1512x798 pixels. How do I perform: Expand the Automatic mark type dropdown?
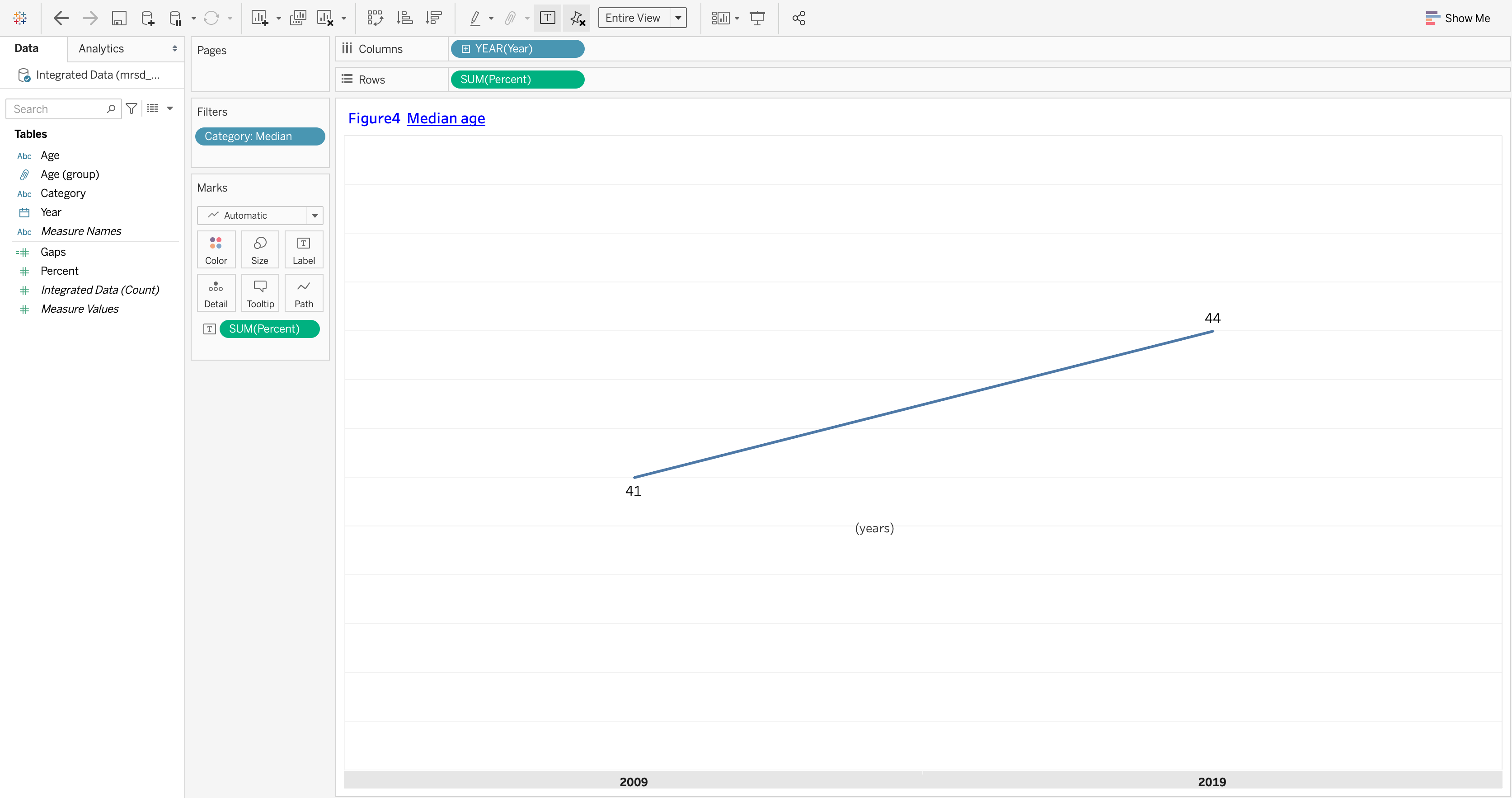tap(315, 216)
